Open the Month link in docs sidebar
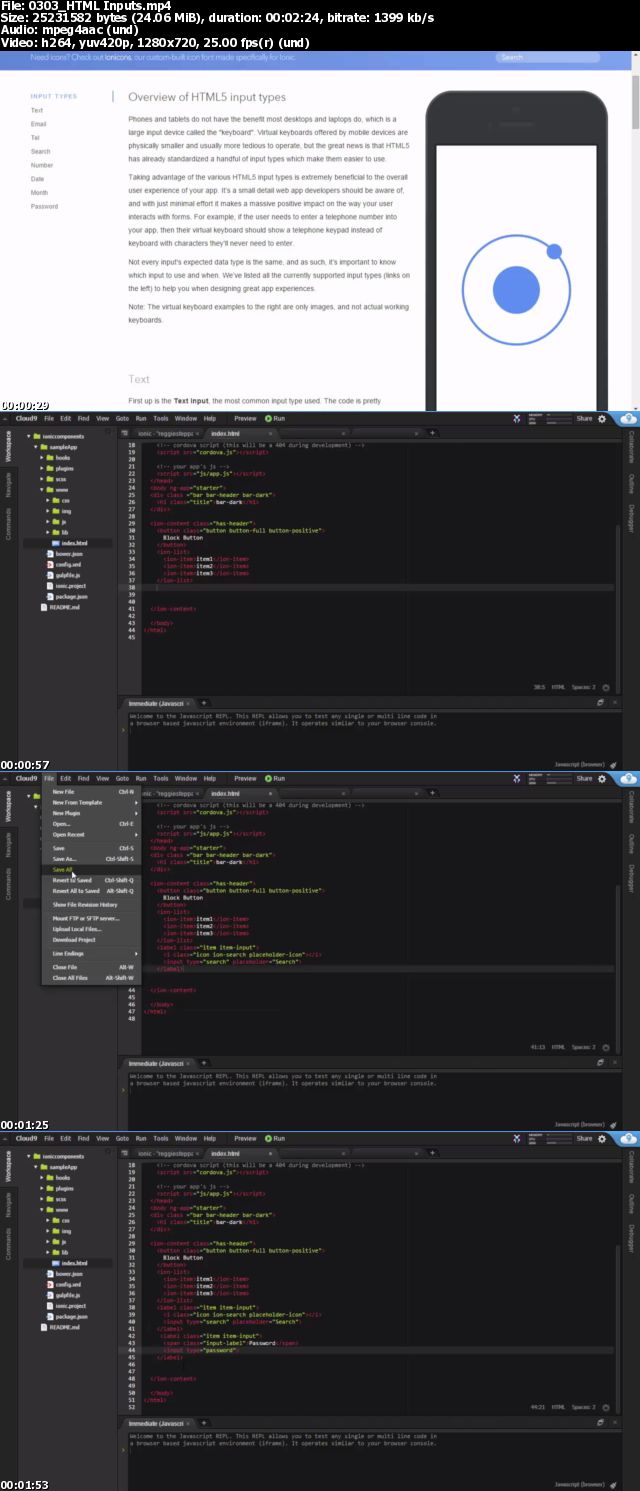The height and width of the screenshot is (1491, 640). (x=39, y=192)
